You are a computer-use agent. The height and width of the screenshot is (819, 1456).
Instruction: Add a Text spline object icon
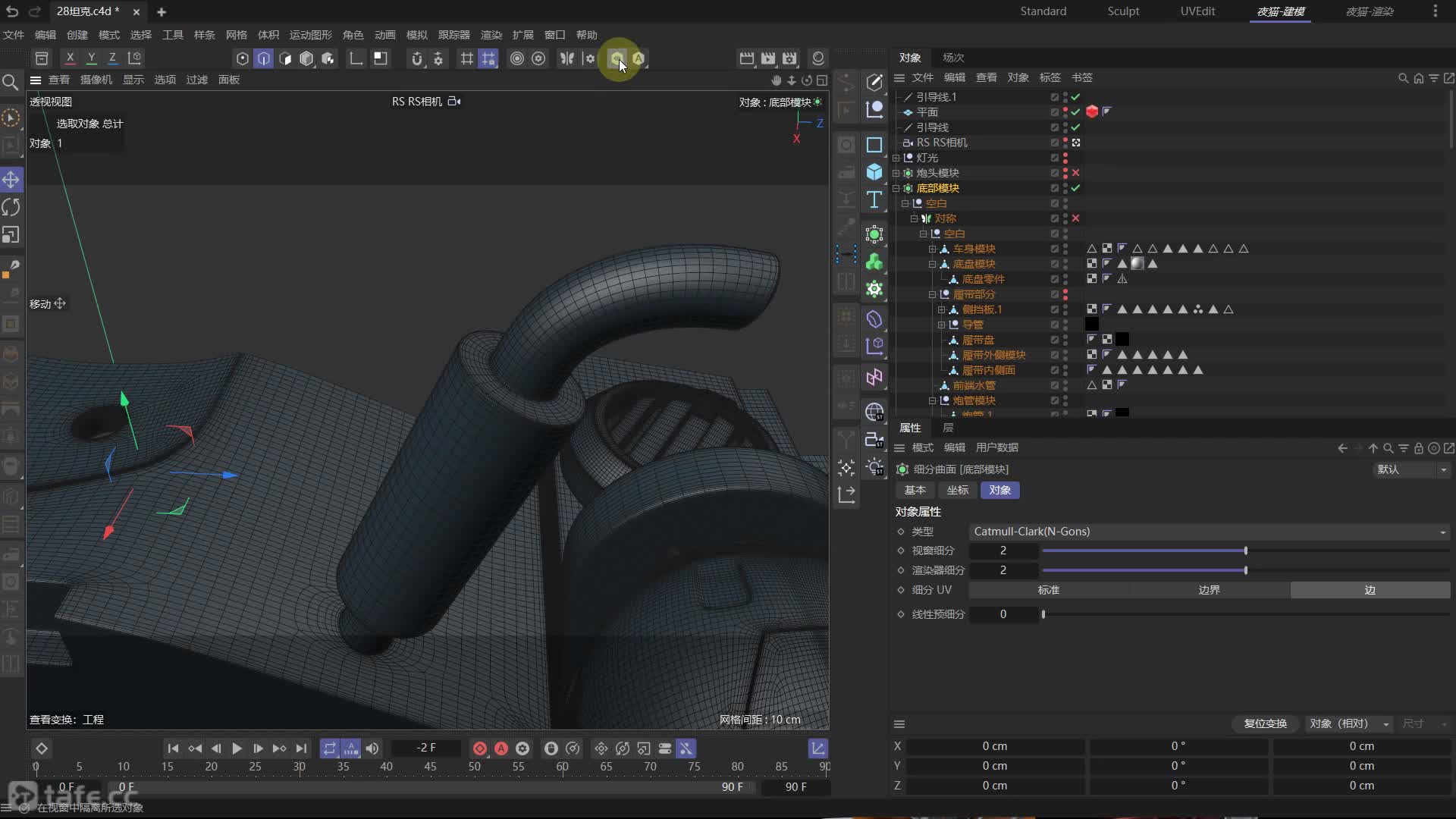pos(874,199)
